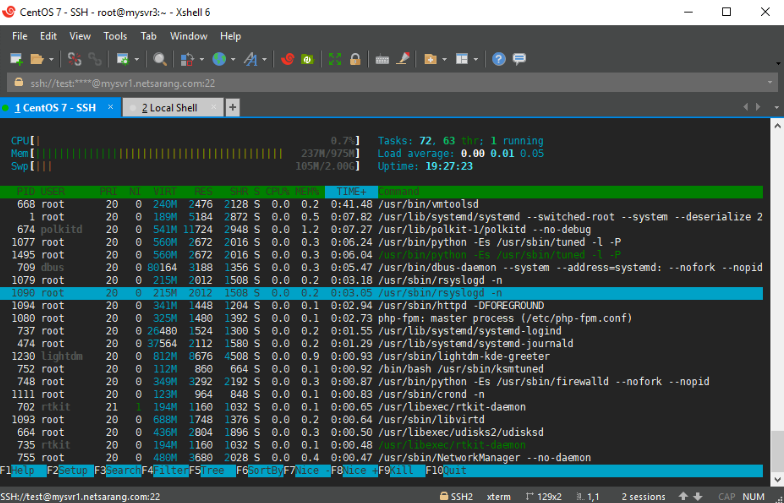
Task: Expand dropdown beside the layout icon
Action: click(x=476, y=60)
